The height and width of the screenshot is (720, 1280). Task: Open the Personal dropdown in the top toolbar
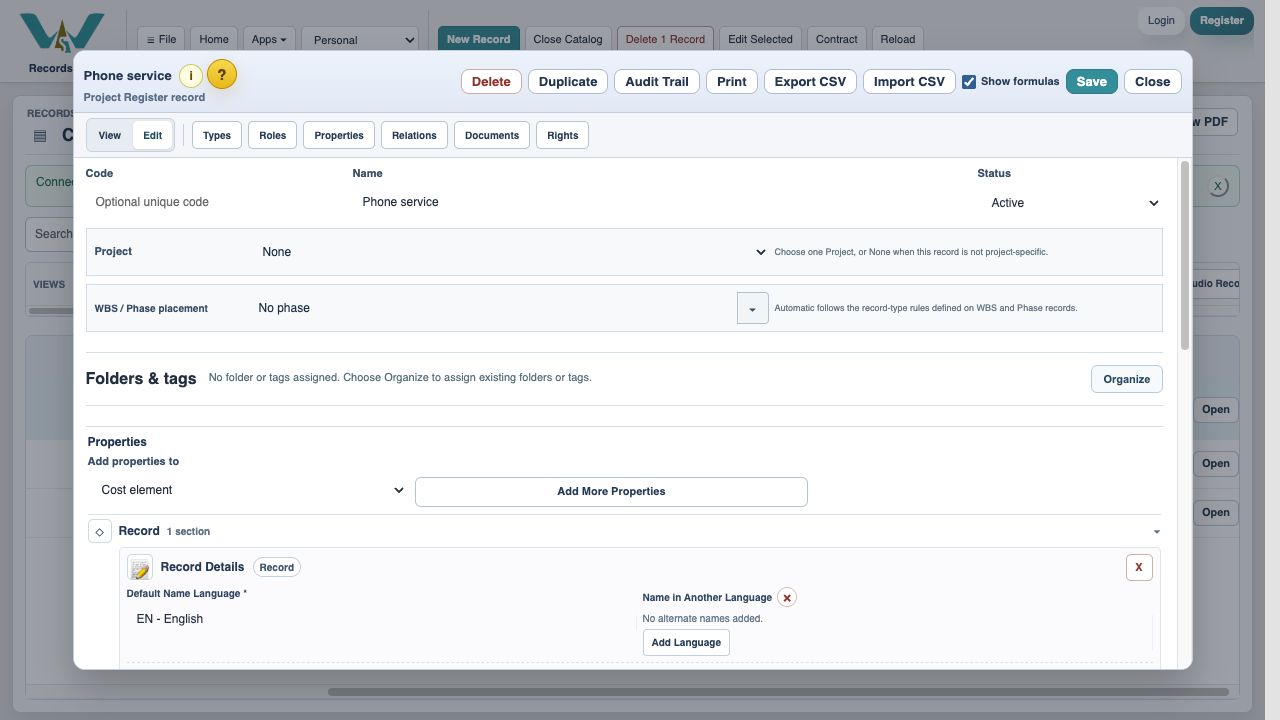point(360,40)
